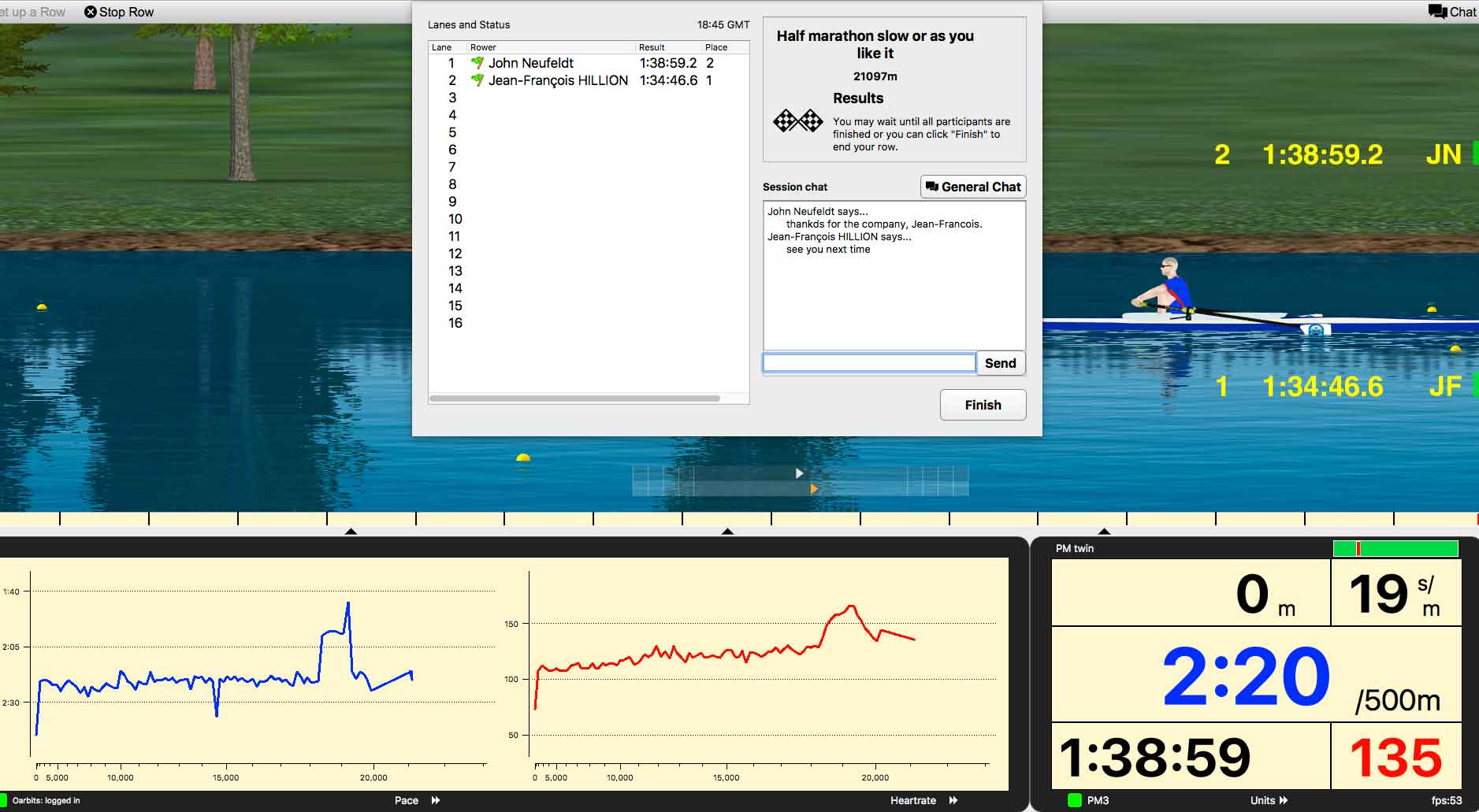Switch graph with Heartrate arrows
The image size is (1479, 812).
(x=953, y=800)
